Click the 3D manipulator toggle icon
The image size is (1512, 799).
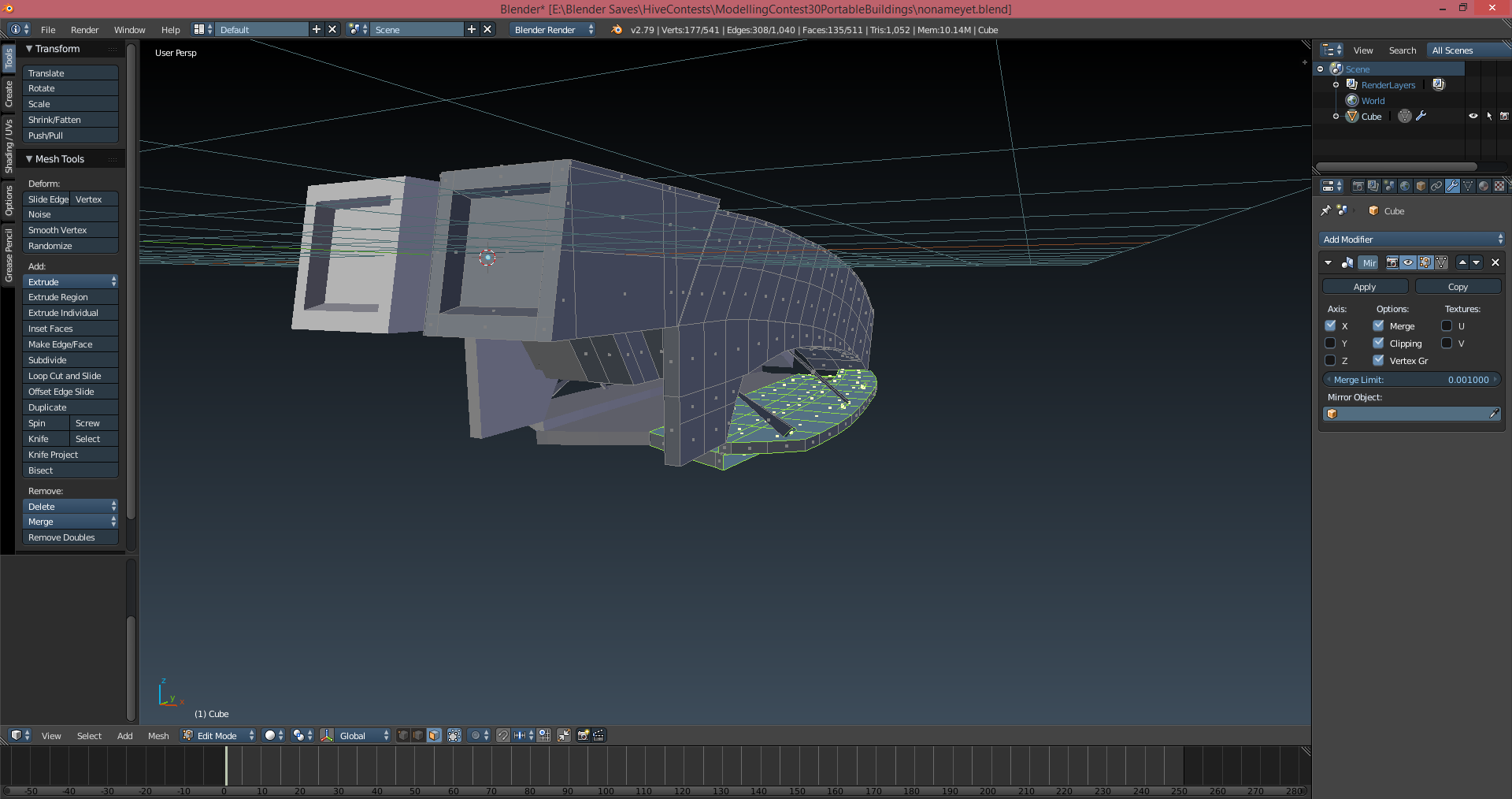pyautogui.click(x=327, y=735)
